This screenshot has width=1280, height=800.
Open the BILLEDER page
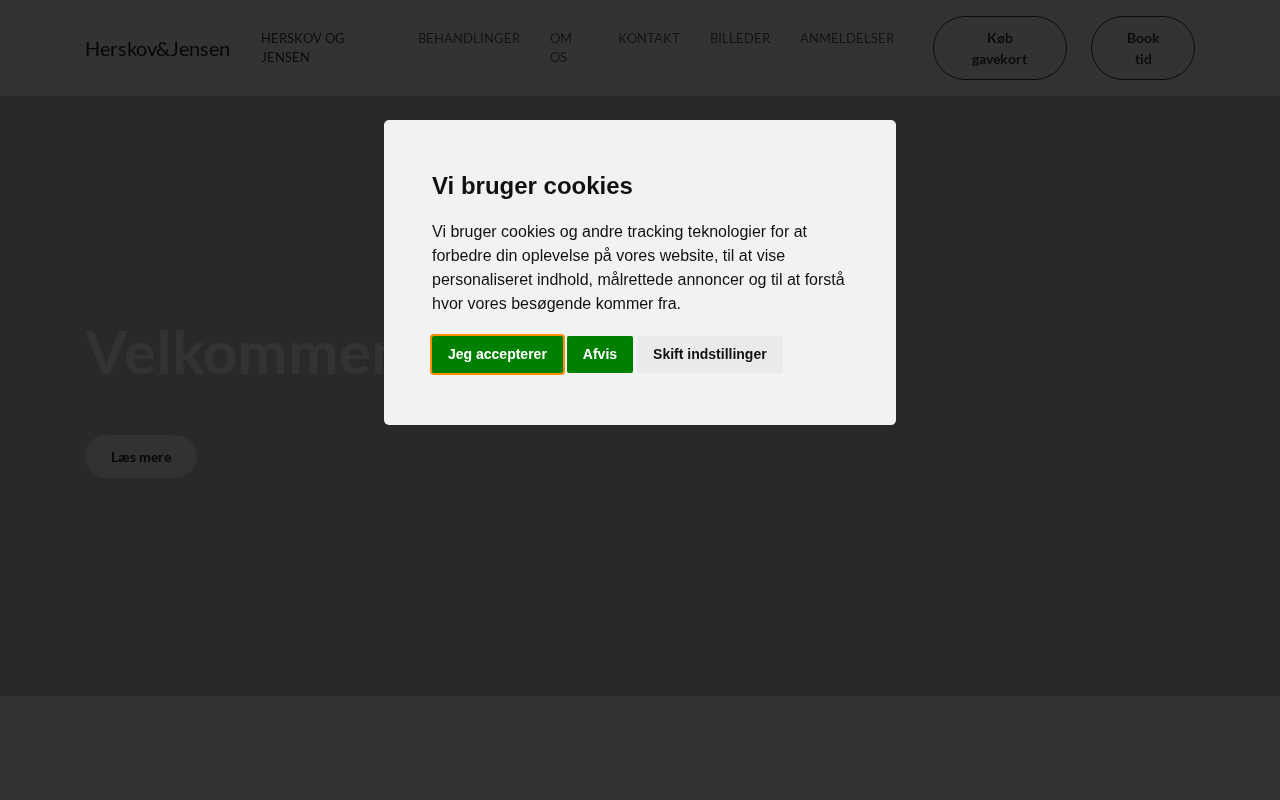[x=740, y=38]
